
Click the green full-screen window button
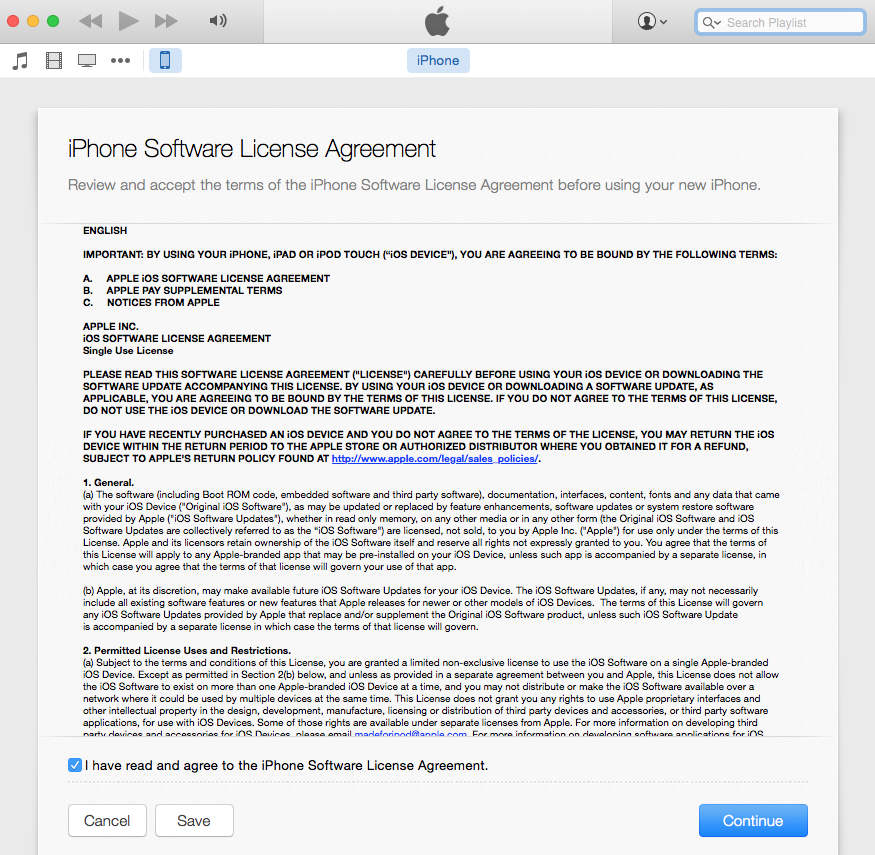point(53,21)
